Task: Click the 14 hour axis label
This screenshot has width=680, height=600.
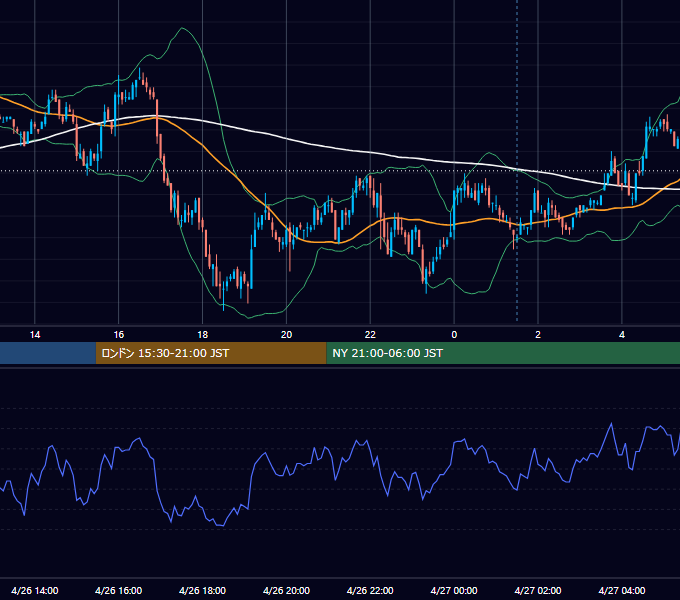Action: coord(35,335)
